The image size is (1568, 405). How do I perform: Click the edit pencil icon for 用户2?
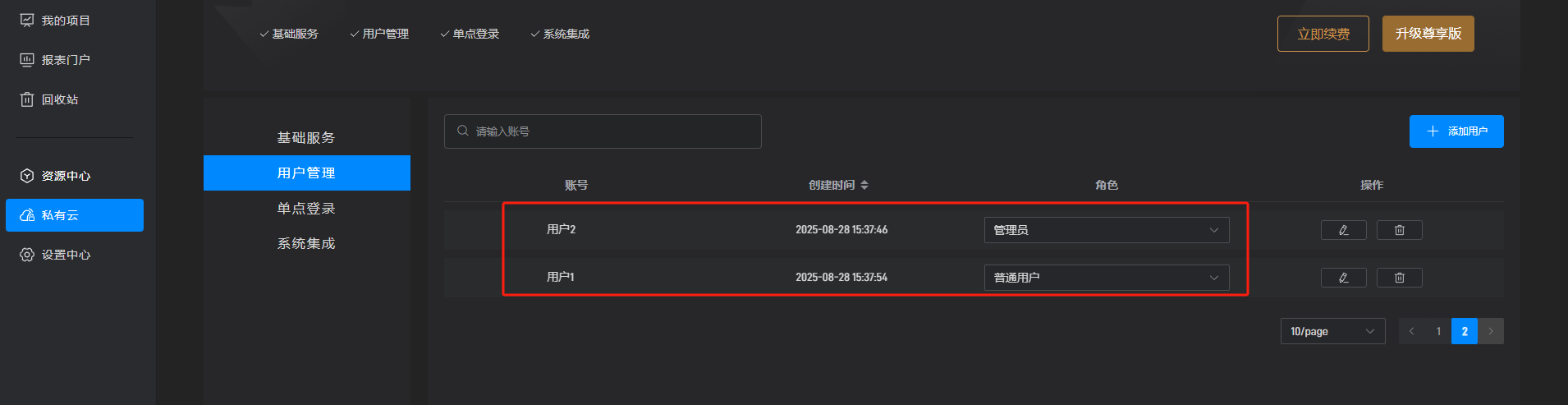coord(1343,230)
